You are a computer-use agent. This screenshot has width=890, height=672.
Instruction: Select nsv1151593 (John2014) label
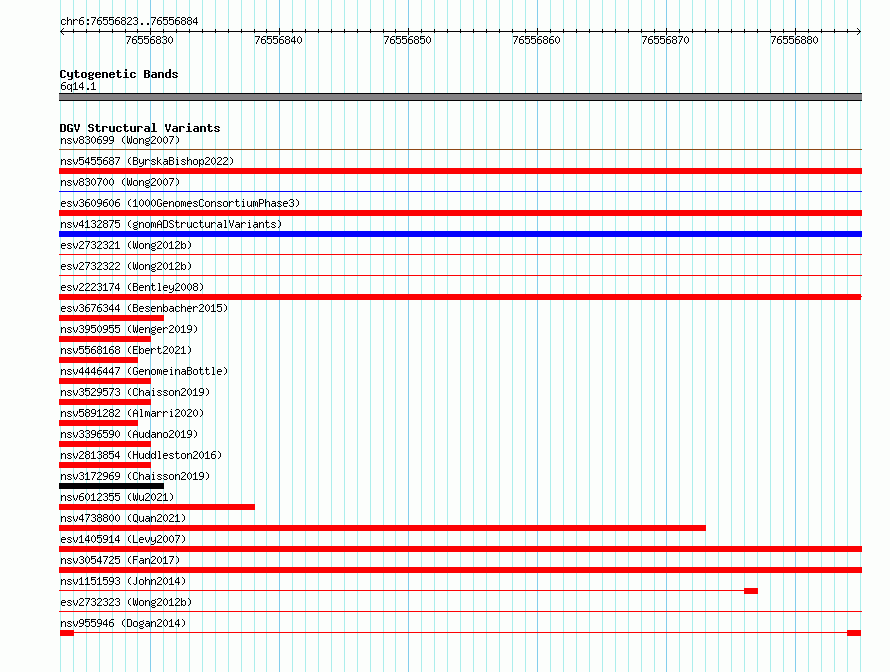(123, 581)
